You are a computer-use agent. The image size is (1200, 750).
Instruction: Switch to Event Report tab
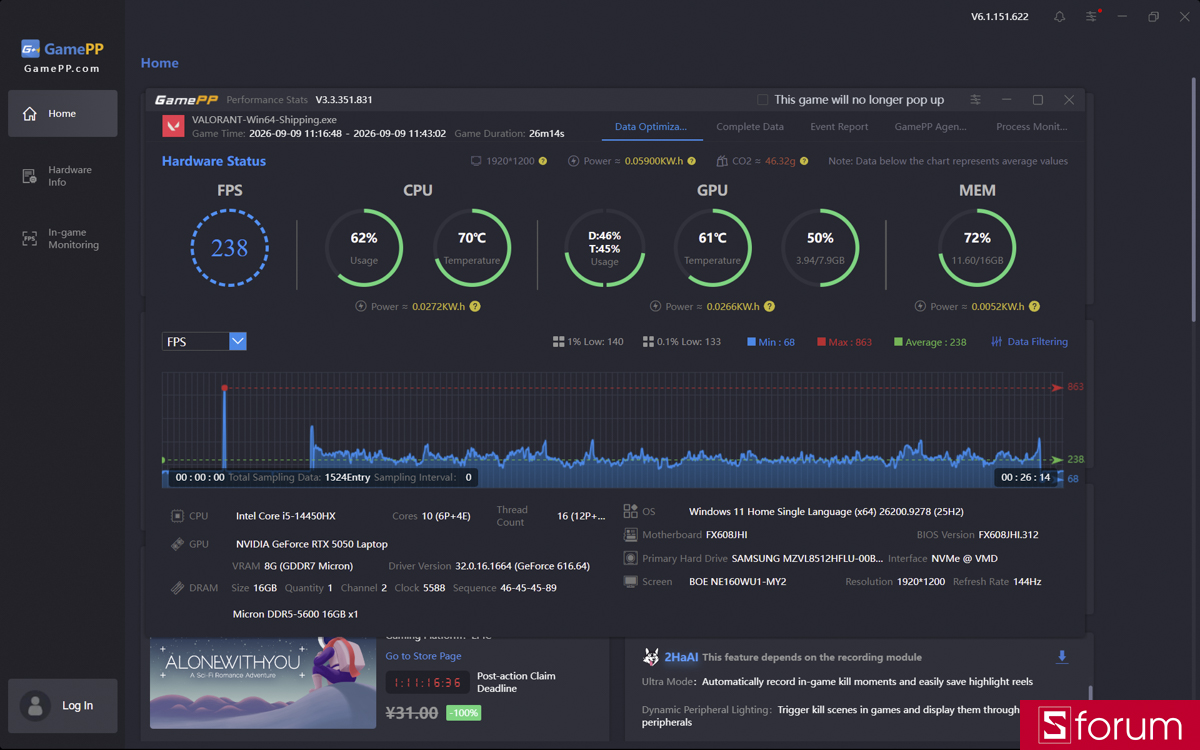point(839,127)
